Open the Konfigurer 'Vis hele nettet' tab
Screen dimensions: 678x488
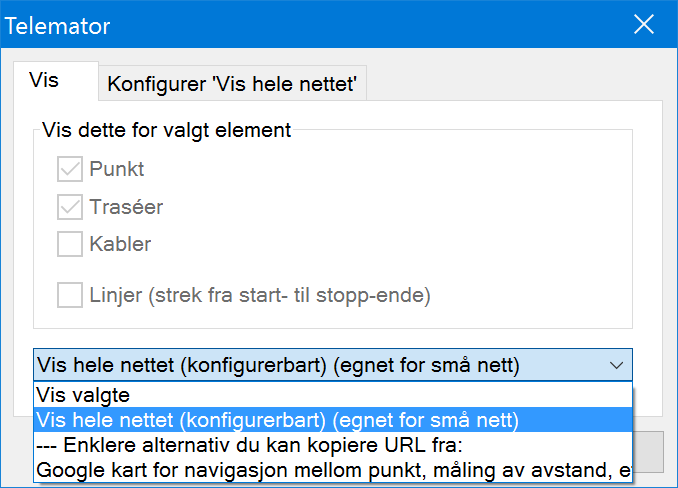(x=232, y=83)
